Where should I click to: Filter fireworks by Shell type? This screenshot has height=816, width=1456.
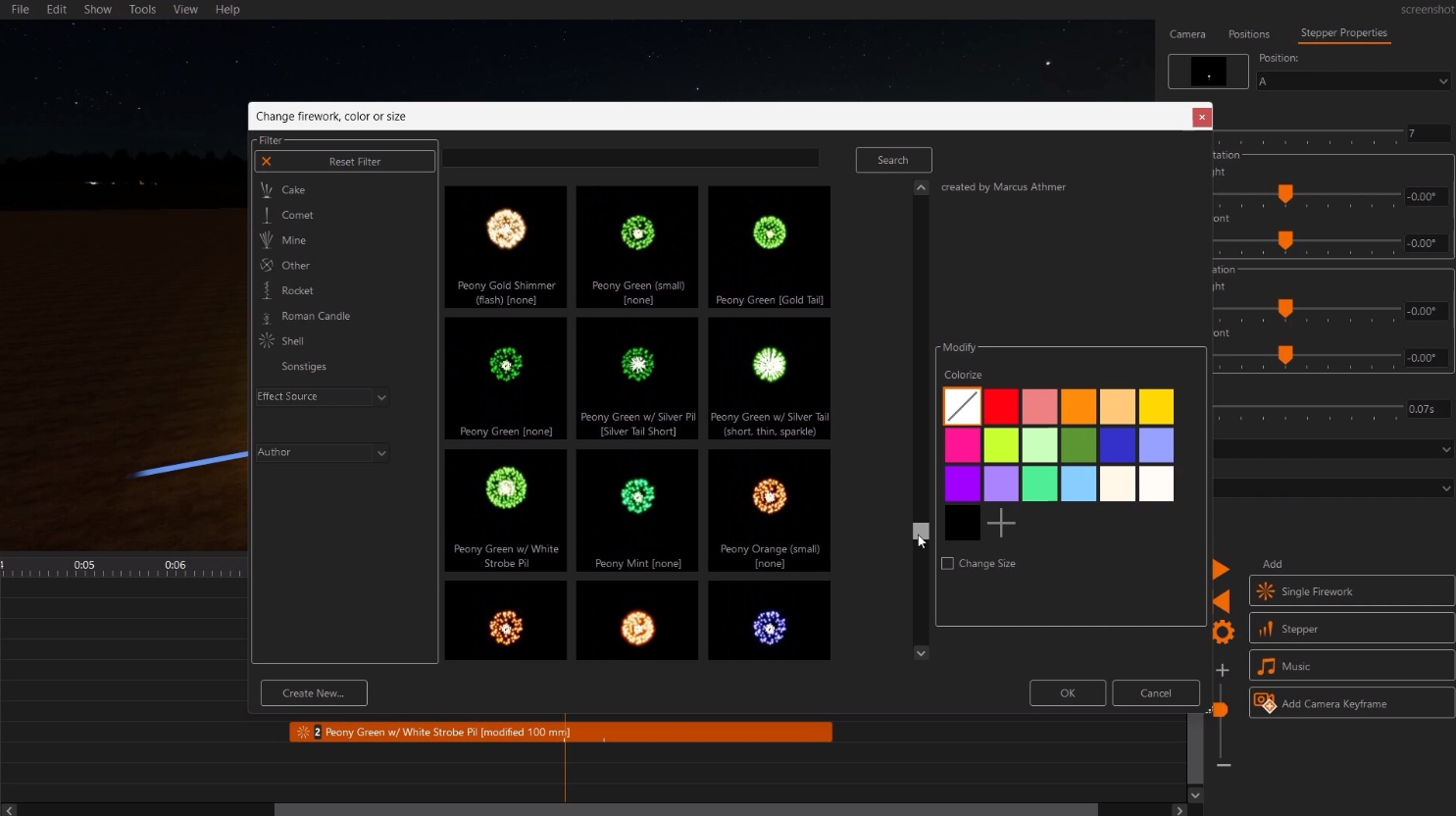[292, 341]
